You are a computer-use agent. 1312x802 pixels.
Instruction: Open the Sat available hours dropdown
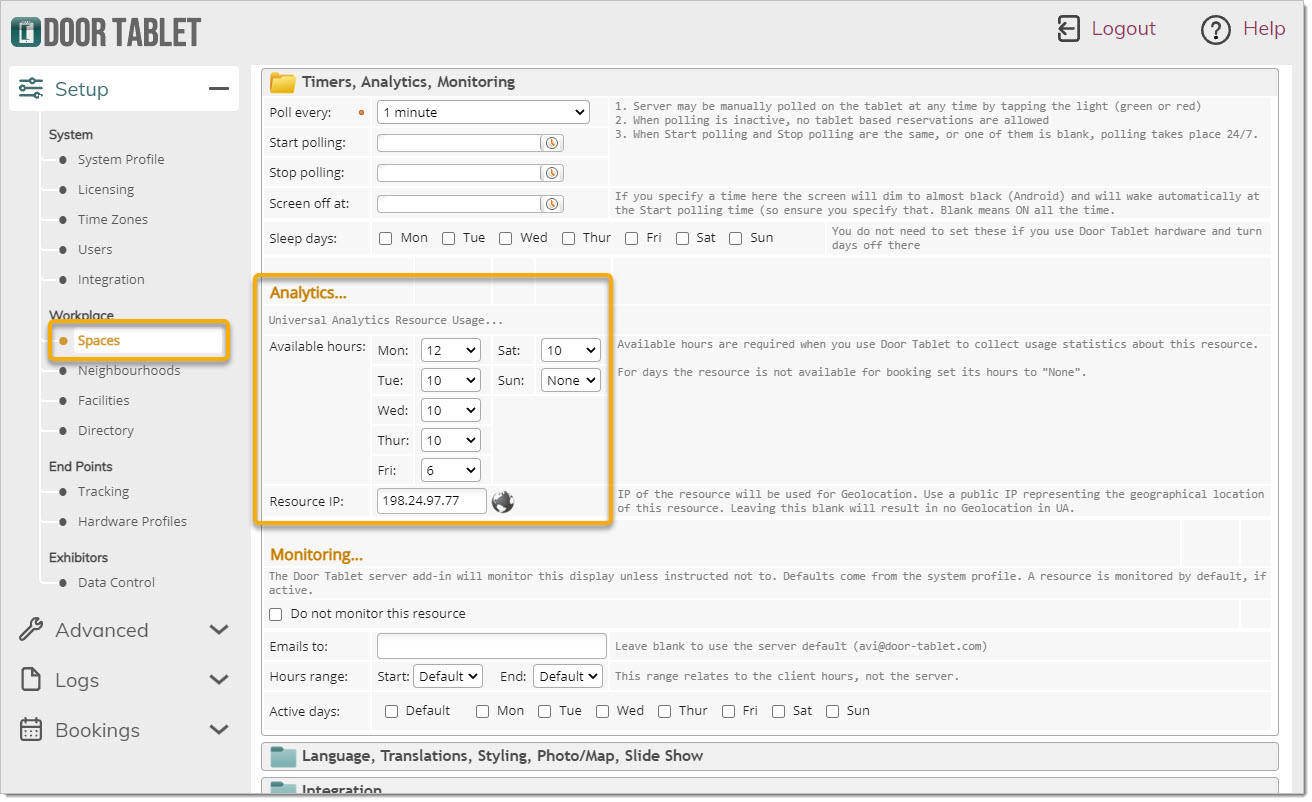(x=571, y=351)
